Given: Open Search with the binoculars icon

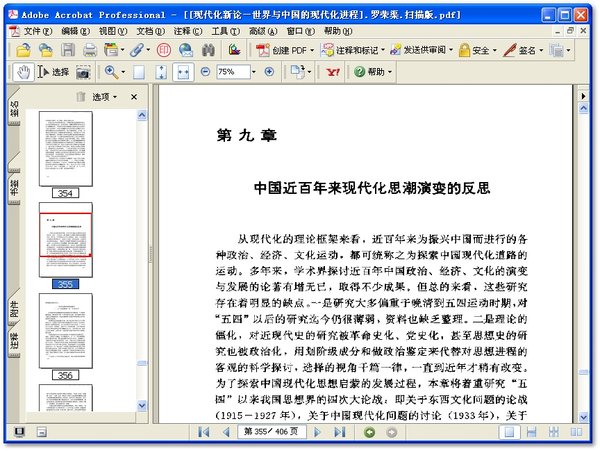Looking at the screenshot, I should pyautogui.click(x=209, y=50).
